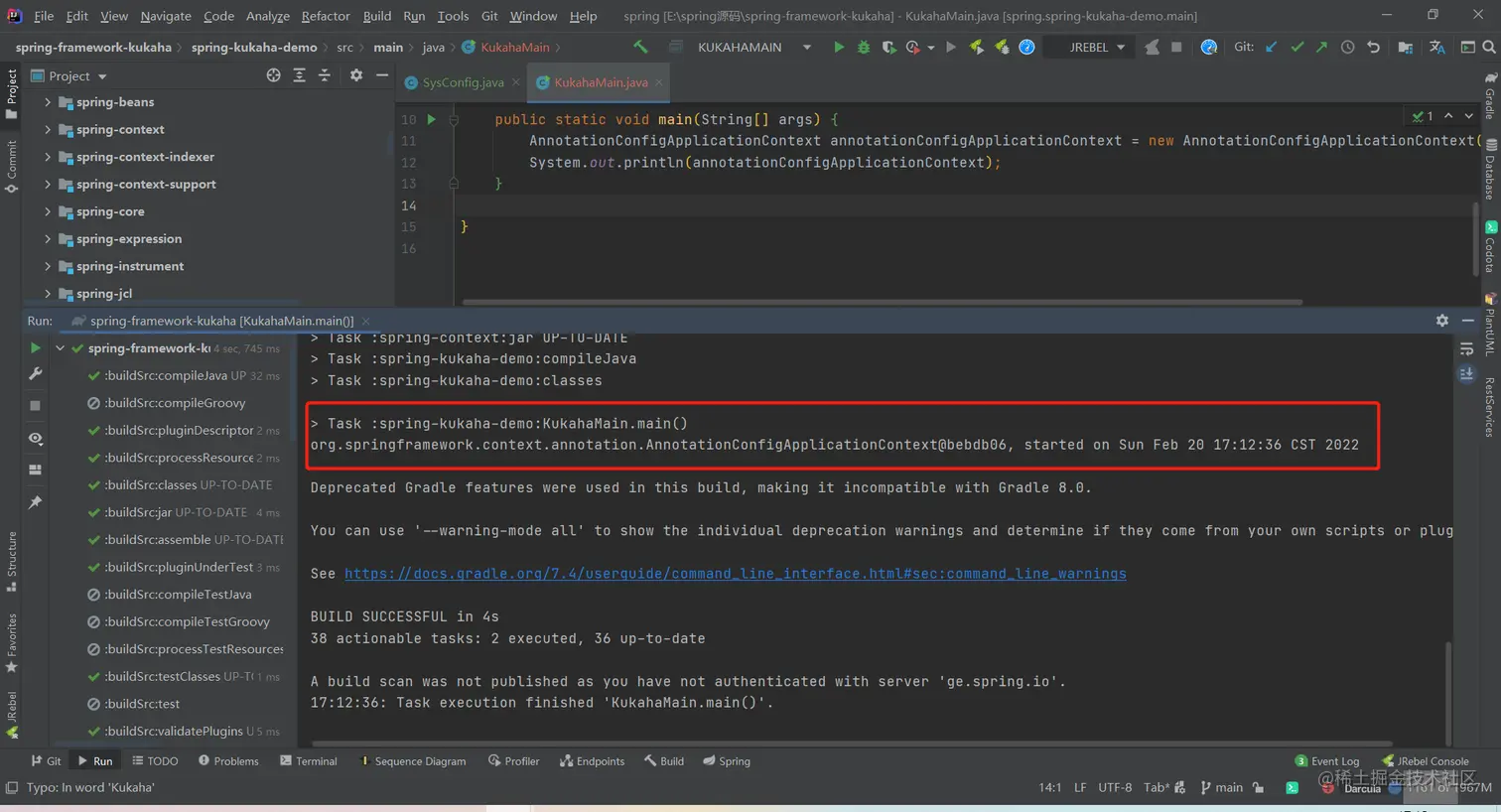Switch to the KukahaMain.java tab
The width and height of the screenshot is (1501, 812).
point(600,82)
